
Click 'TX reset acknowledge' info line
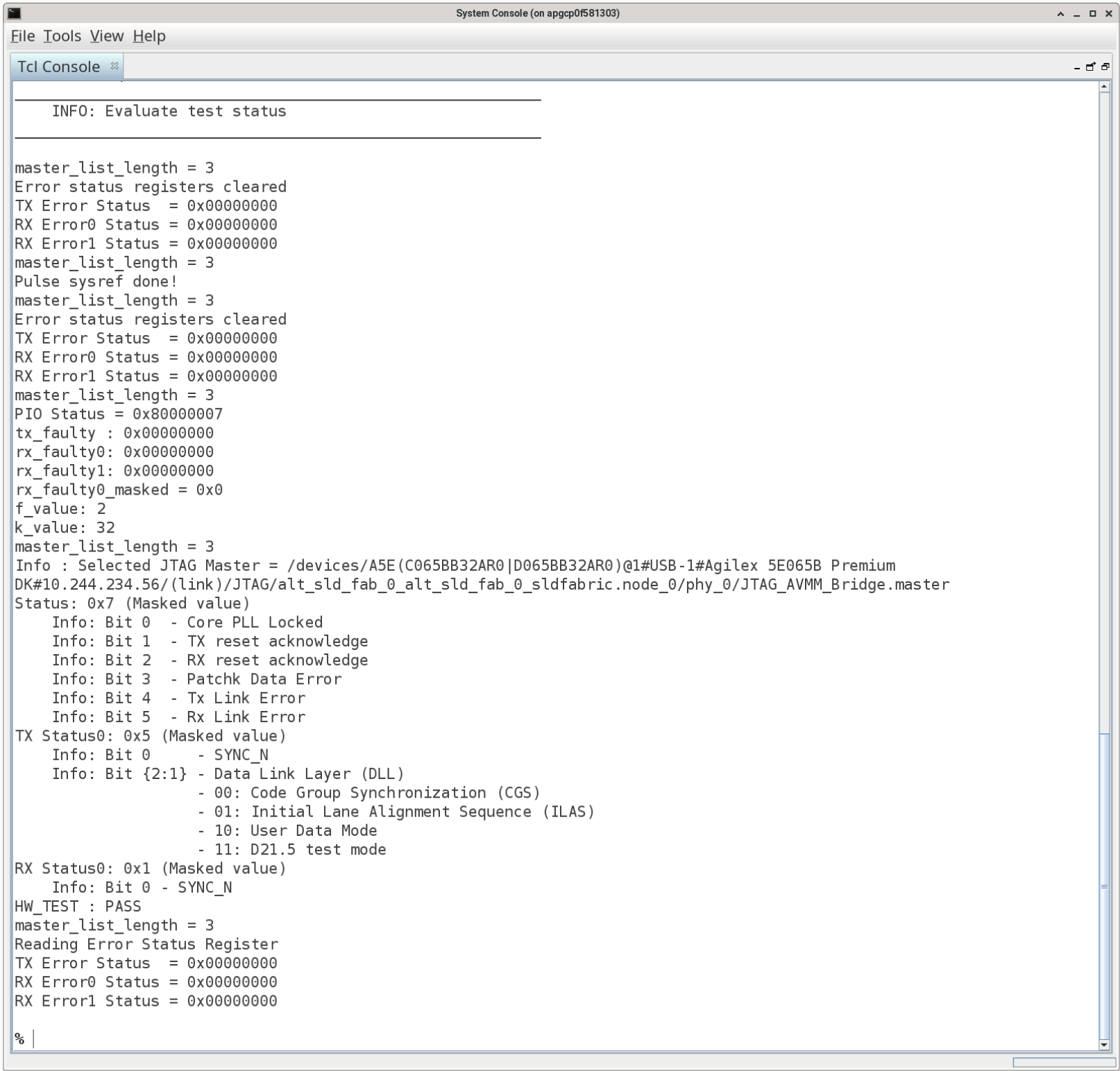[210, 642]
